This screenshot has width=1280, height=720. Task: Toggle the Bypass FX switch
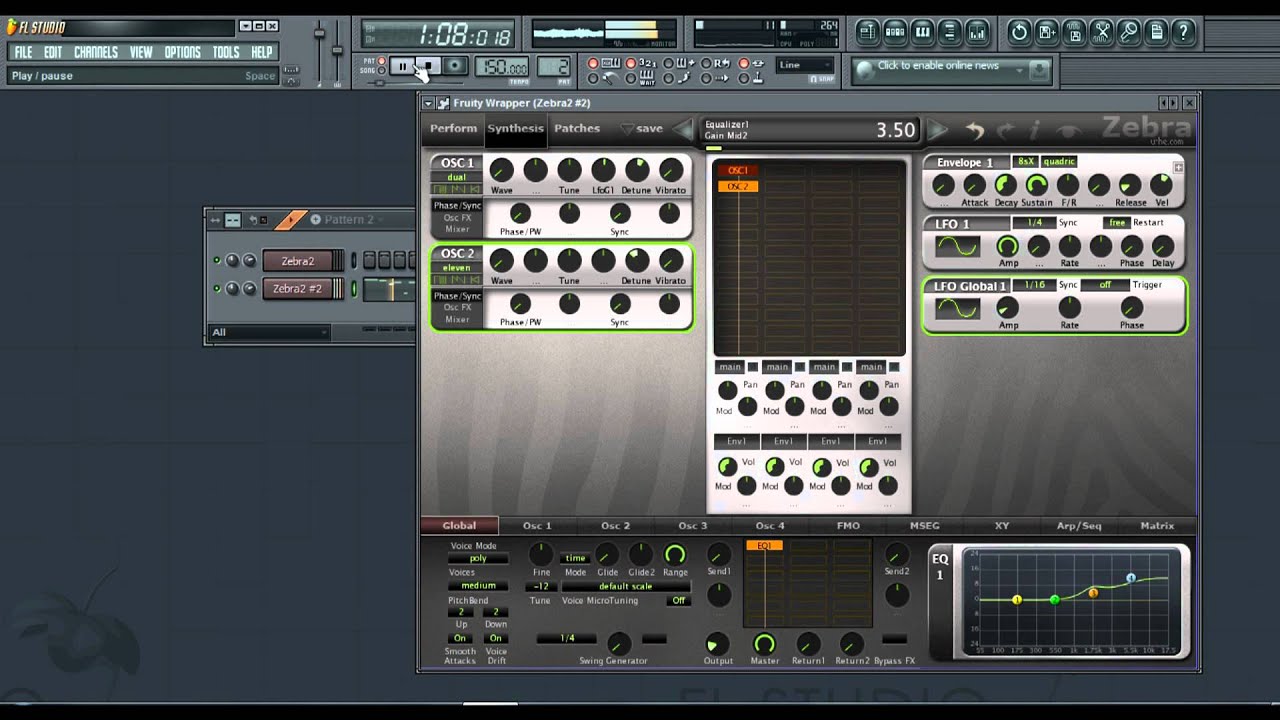point(895,639)
